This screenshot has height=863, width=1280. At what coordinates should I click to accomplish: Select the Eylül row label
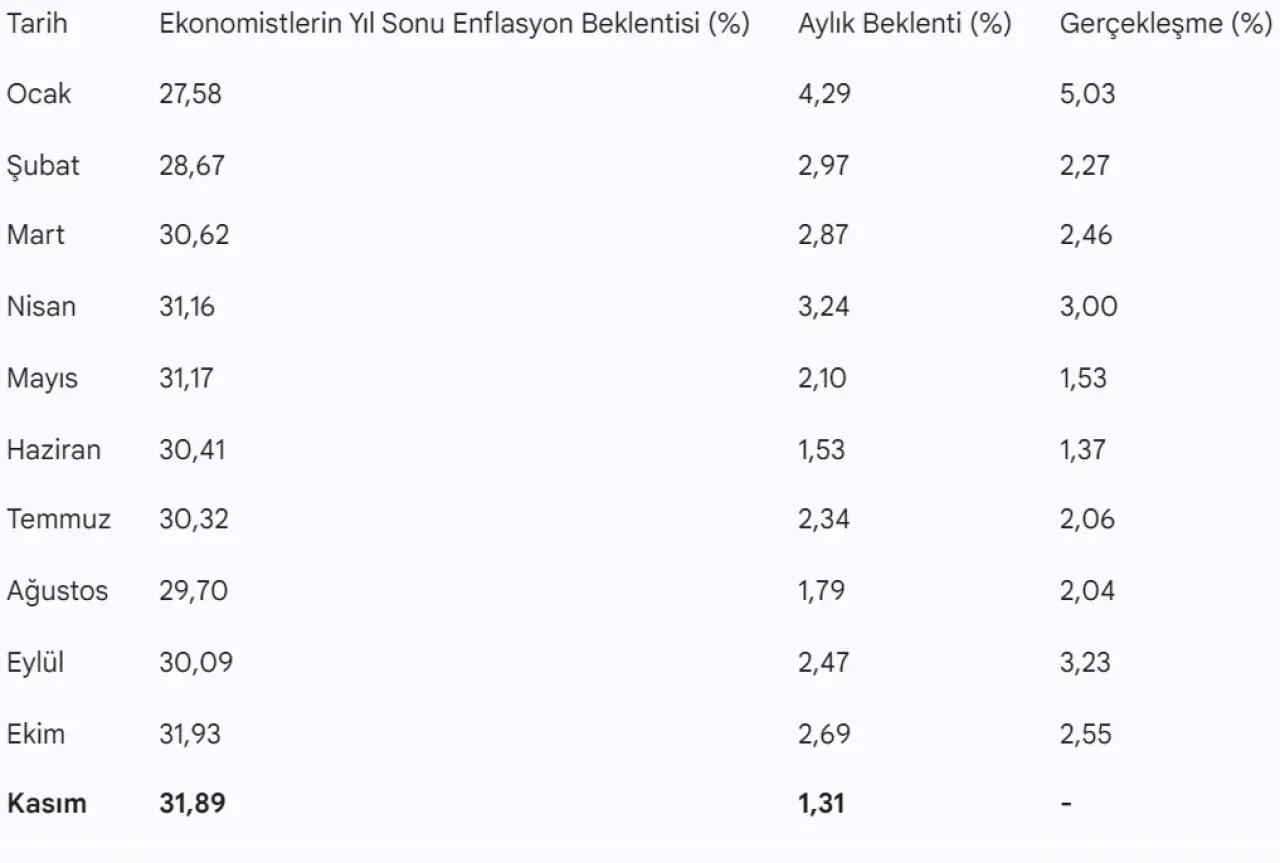pos(35,662)
